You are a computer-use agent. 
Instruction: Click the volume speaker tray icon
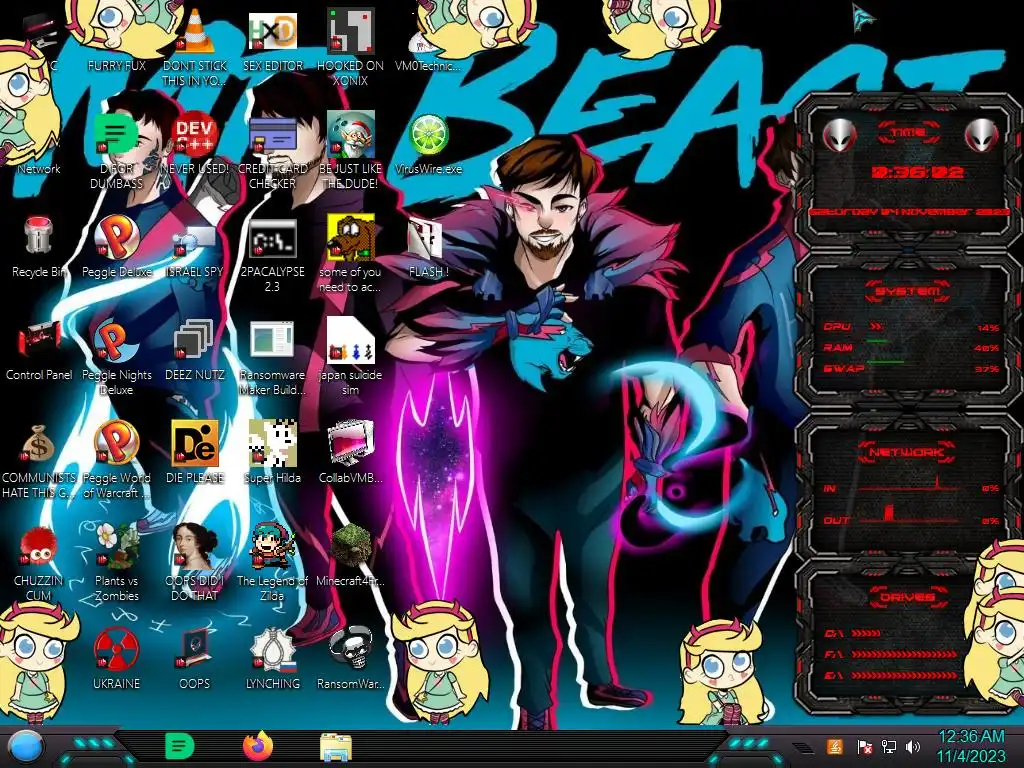912,746
